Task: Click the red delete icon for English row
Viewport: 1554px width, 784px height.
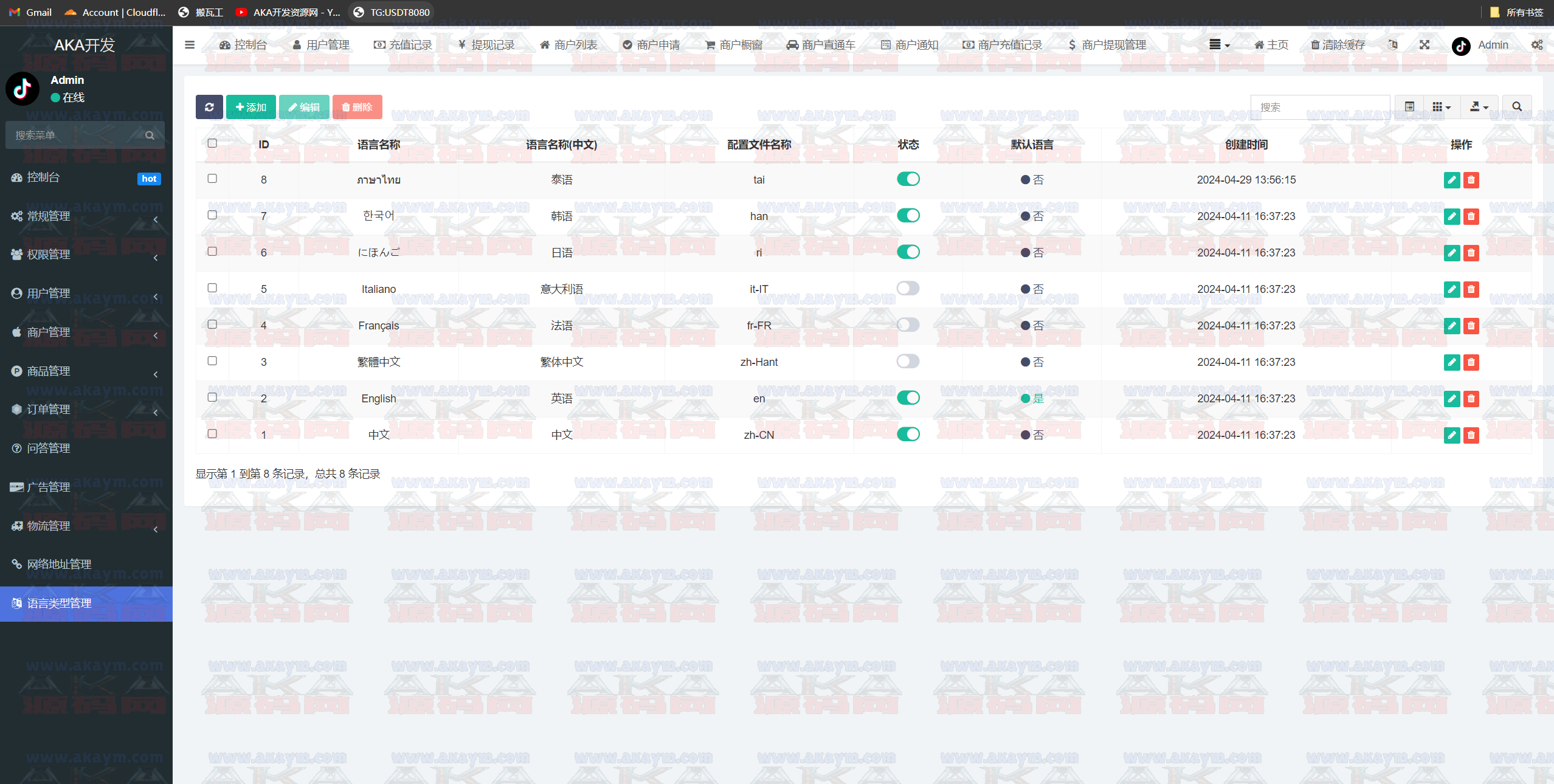Action: pos(1471,399)
